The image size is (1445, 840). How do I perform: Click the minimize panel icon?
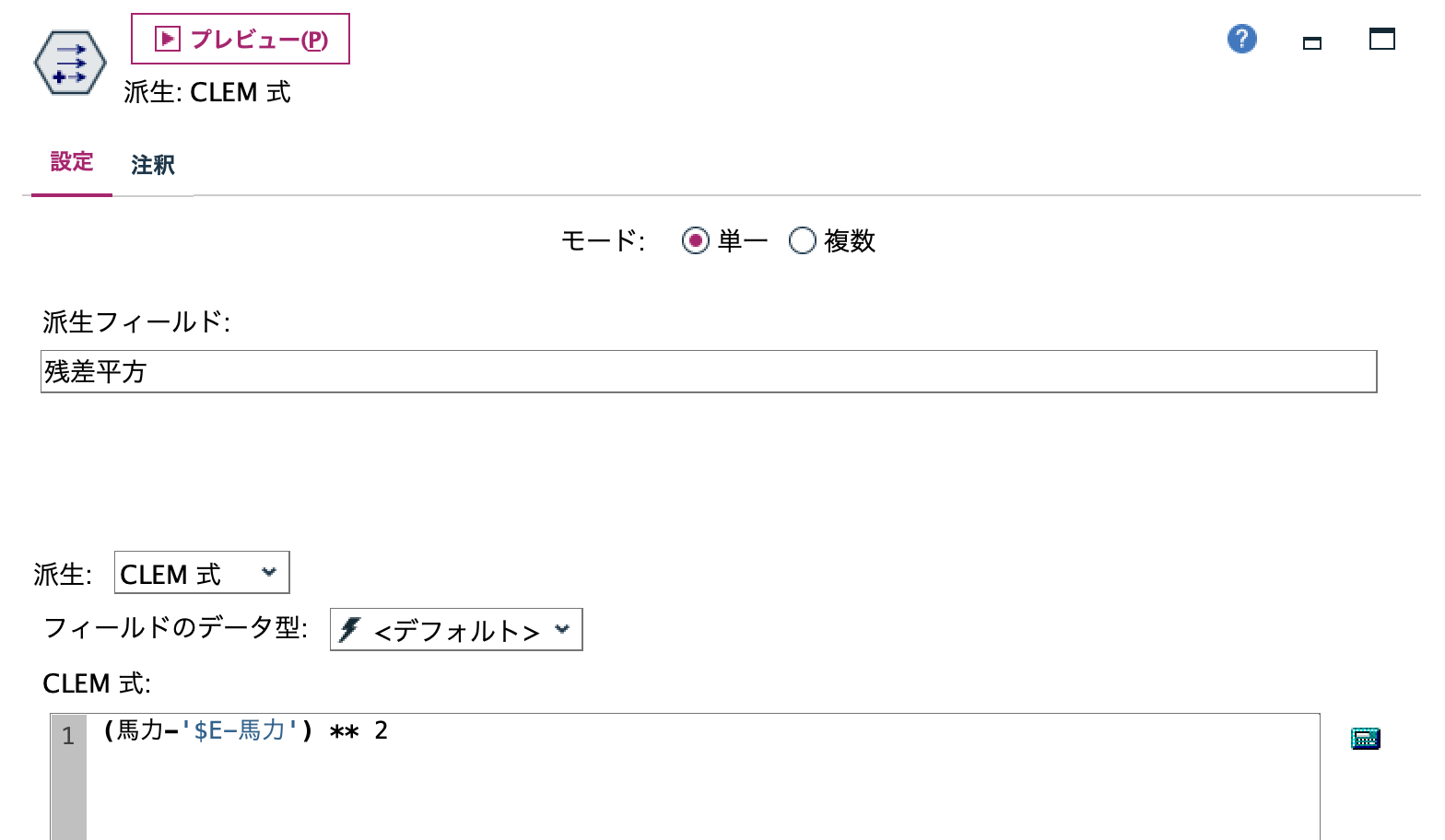click(x=1312, y=41)
